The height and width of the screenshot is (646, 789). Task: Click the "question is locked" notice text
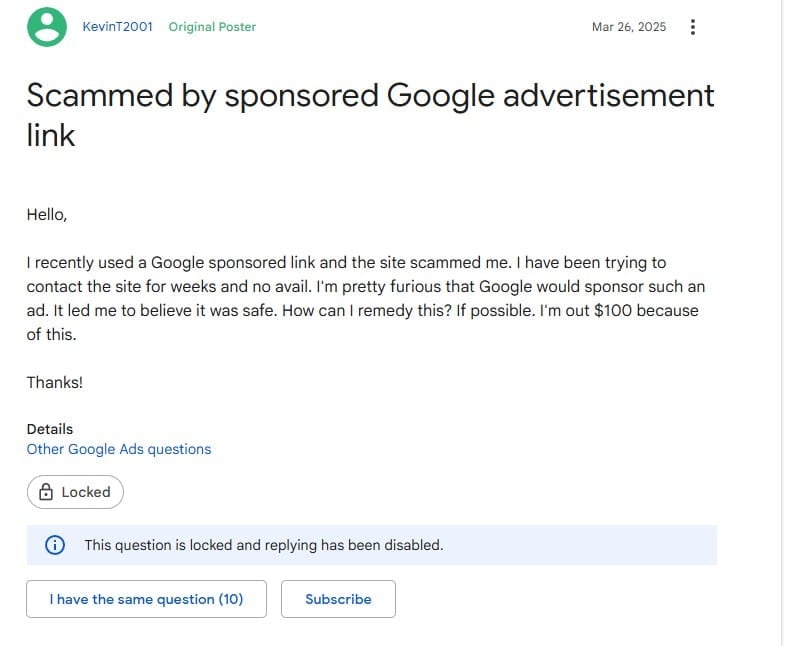(263, 545)
